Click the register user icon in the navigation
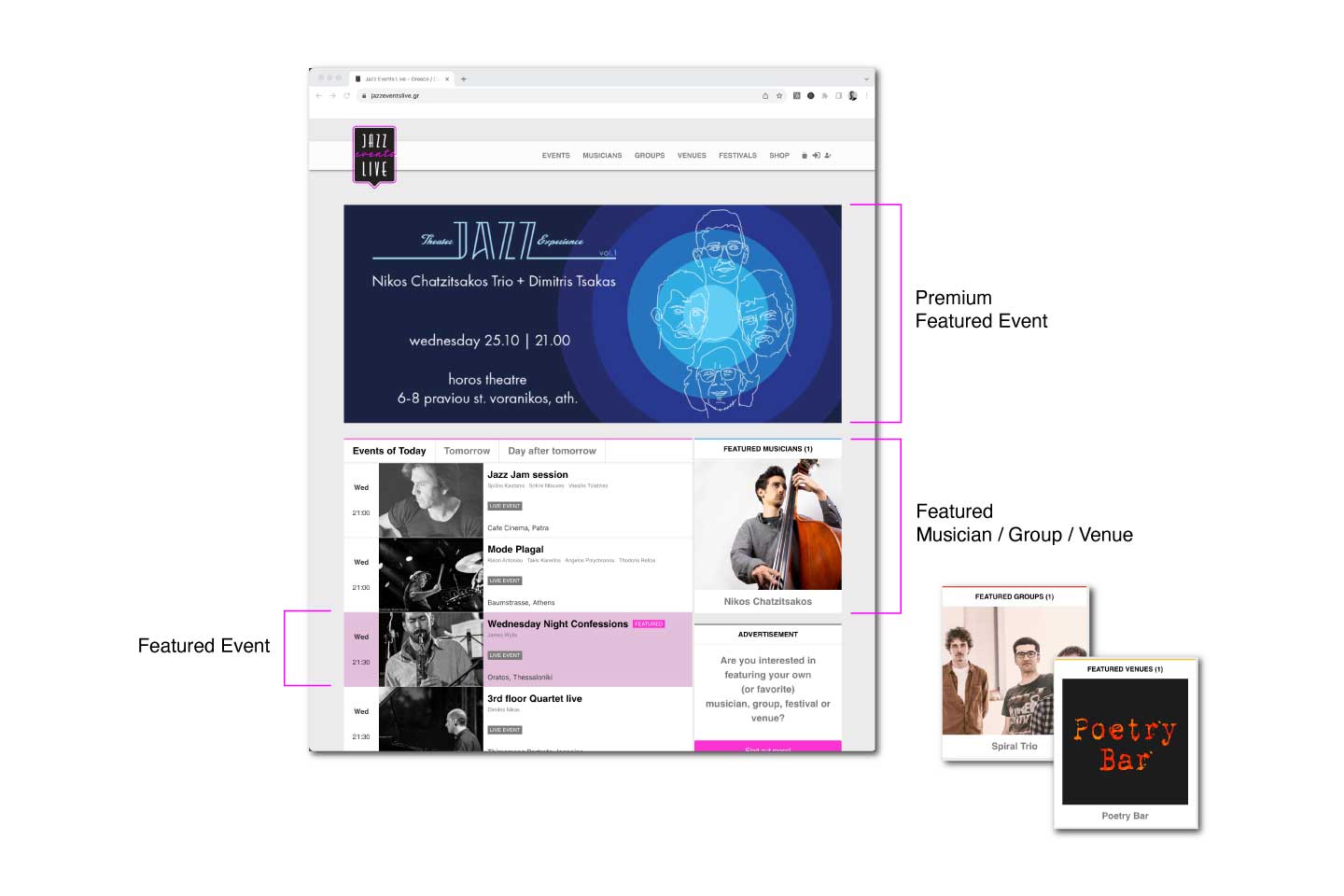 pos(828,156)
